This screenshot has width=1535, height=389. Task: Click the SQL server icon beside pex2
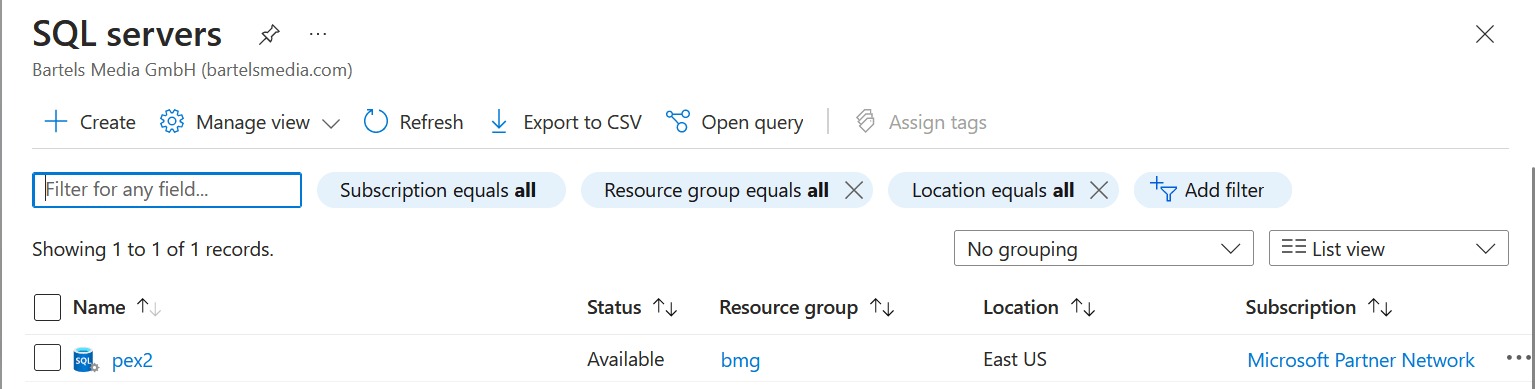[x=86, y=360]
